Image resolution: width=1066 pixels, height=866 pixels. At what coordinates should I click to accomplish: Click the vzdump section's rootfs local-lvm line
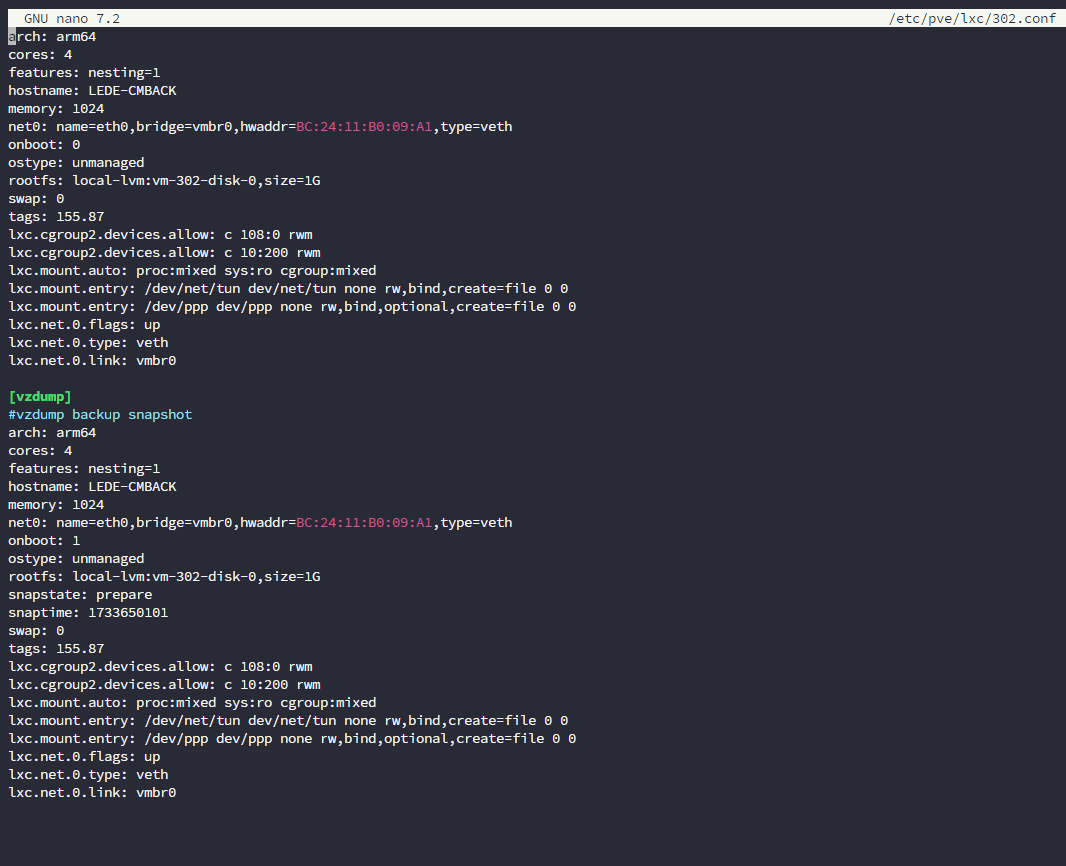point(164,577)
